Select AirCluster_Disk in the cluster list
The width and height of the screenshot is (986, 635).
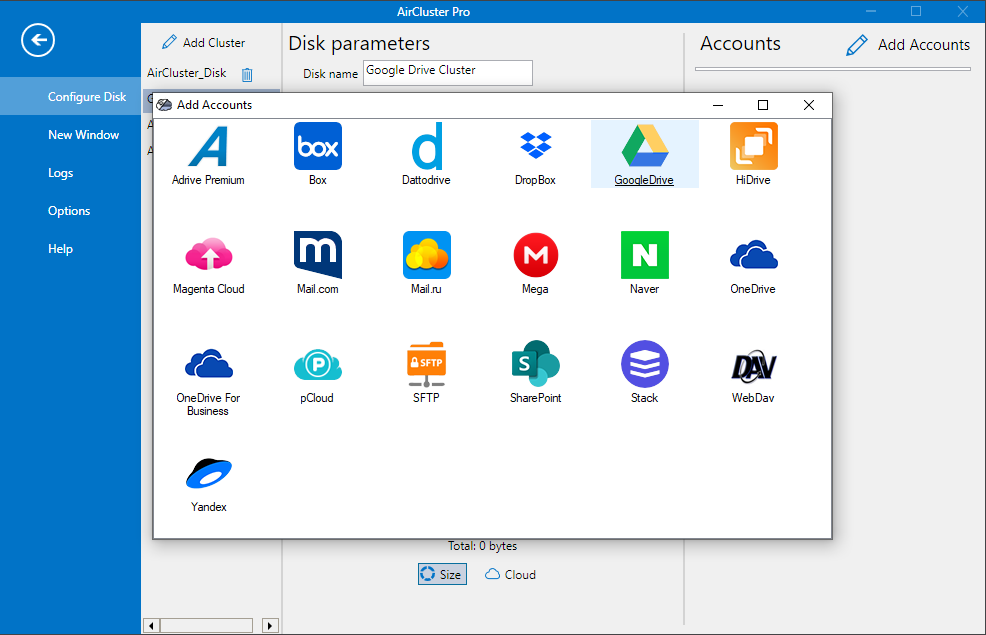[x=187, y=73]
